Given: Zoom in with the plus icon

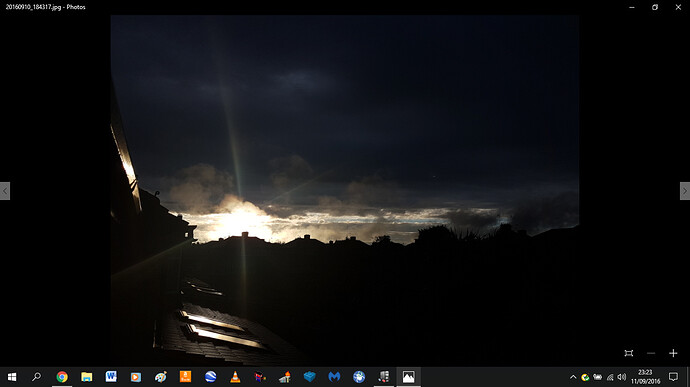Looking at the screenshot, I should (x=673, y=353).
